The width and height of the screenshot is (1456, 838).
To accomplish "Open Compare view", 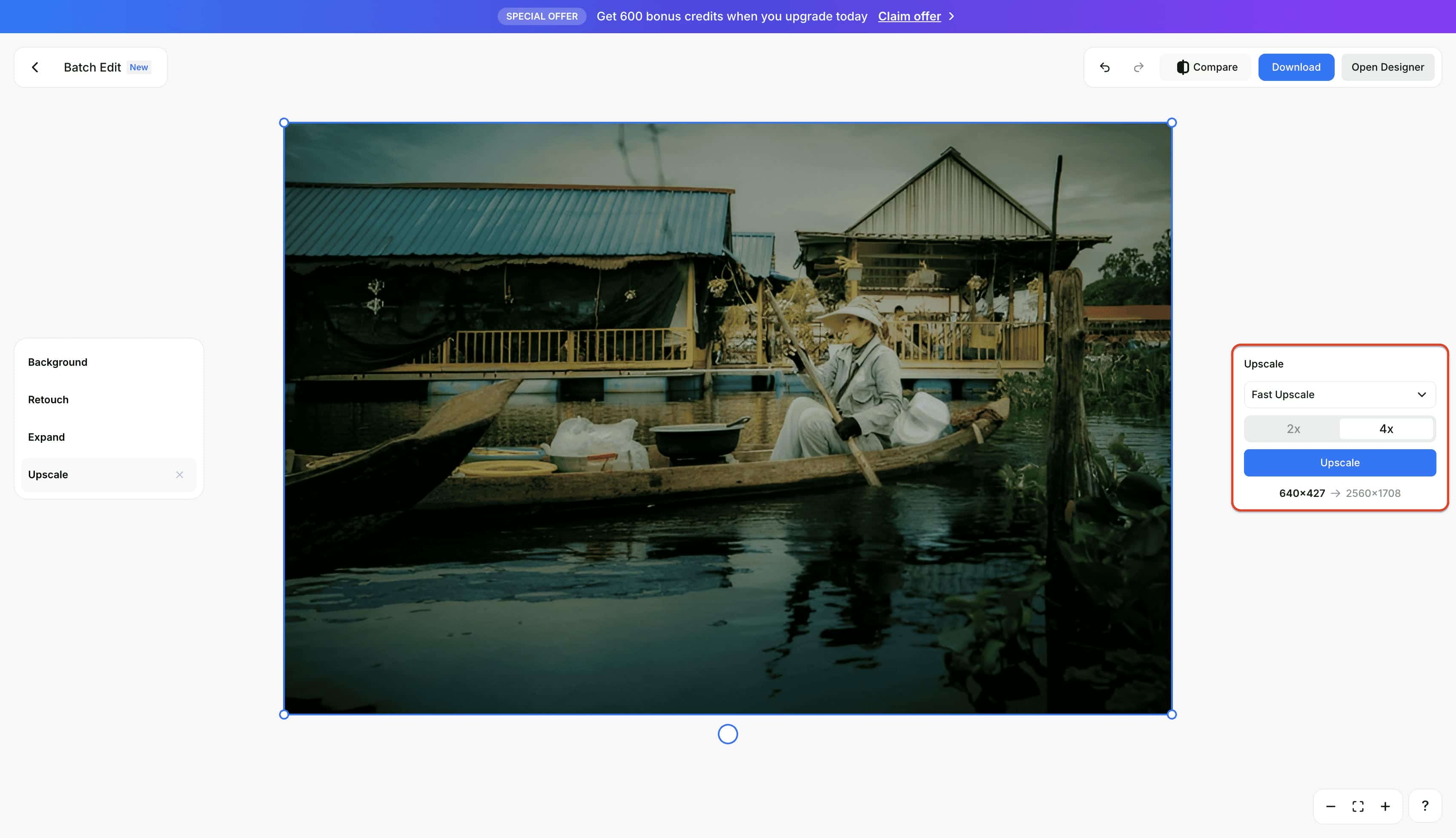I will [1207, 67].
